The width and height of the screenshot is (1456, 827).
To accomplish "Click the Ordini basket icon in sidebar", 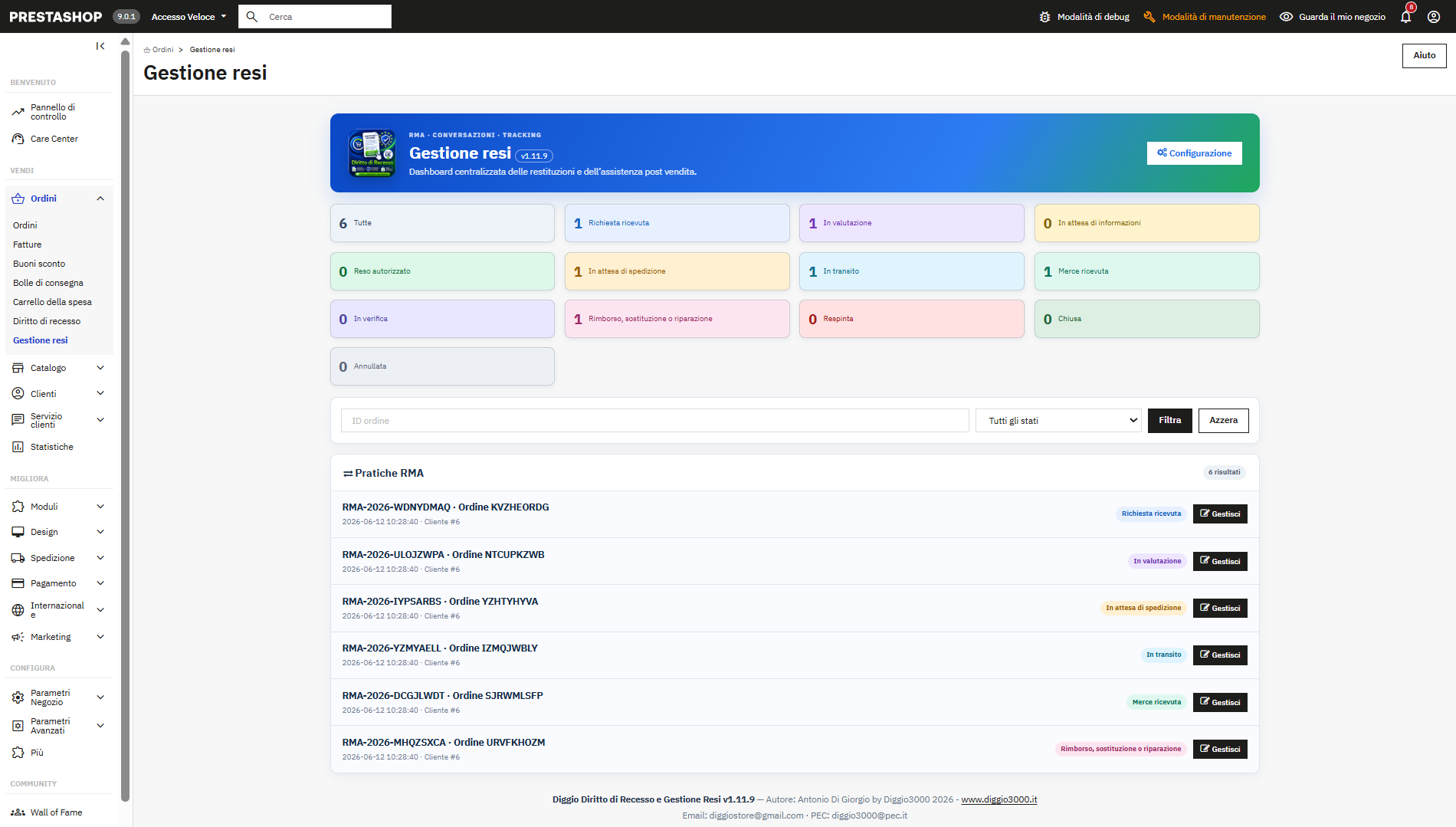I will (x=18, y=199).
